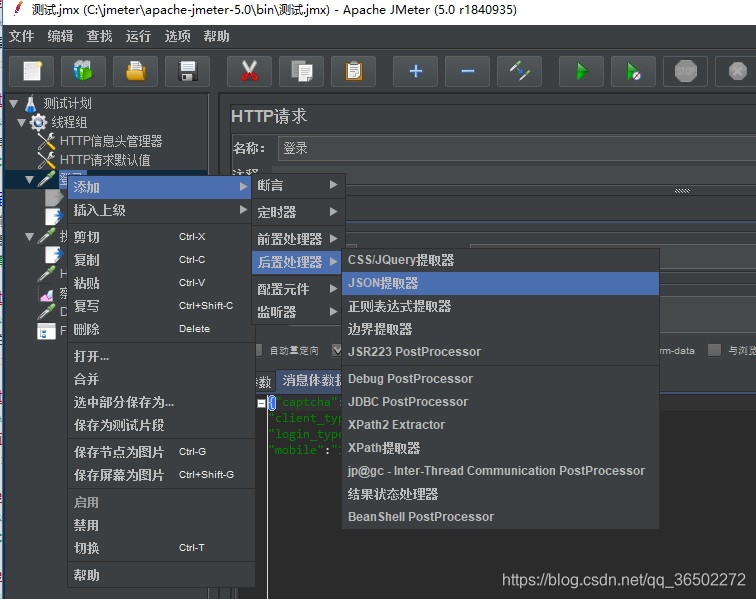Select CSS/JQuery提取器 post-processor
This screenshot has height=599, width=756.
coord(500,260)
